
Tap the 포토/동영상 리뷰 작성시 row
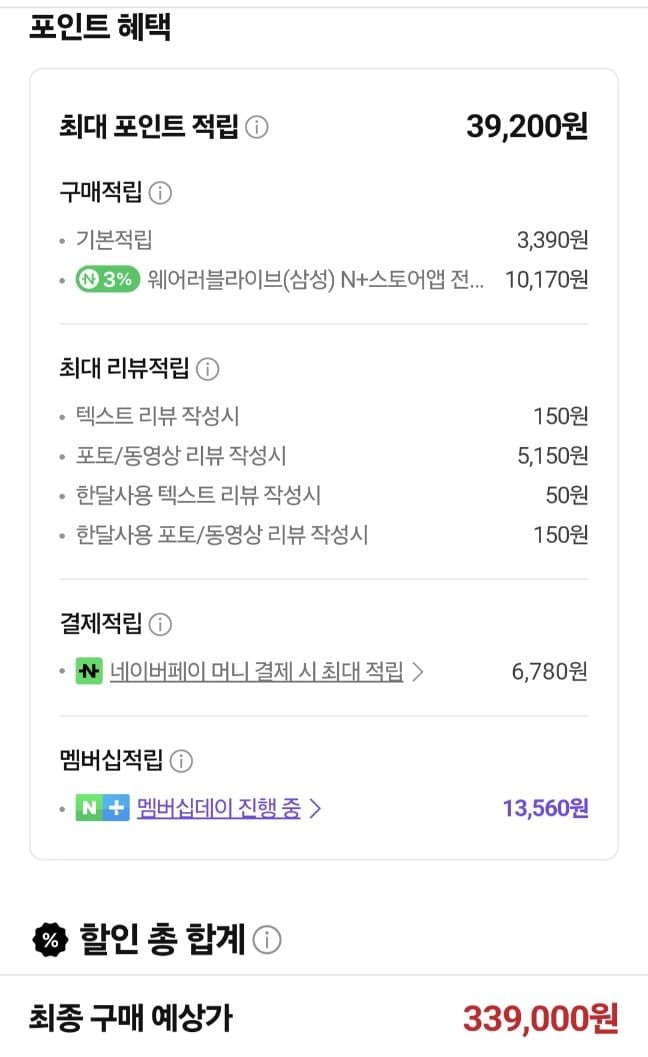click(324, 456)
